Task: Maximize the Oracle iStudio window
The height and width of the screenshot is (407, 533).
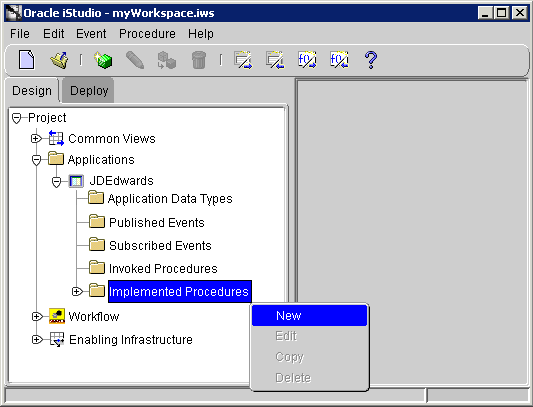Action: click(x=502, y=13)
